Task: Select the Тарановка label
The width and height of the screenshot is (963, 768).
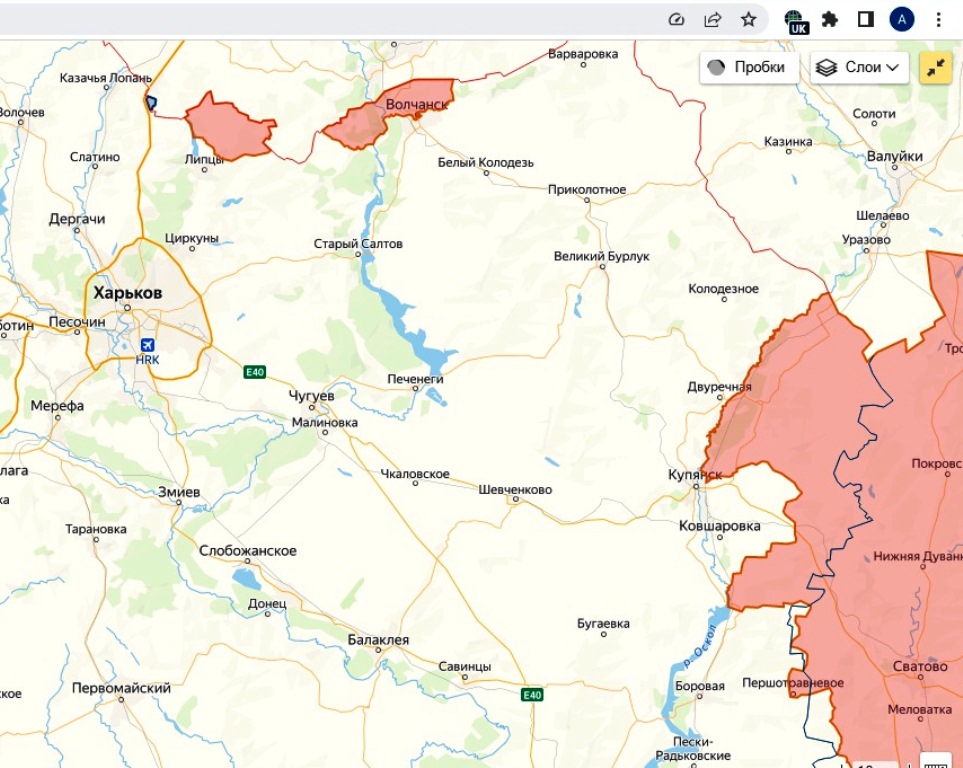Action: [96, 528]
